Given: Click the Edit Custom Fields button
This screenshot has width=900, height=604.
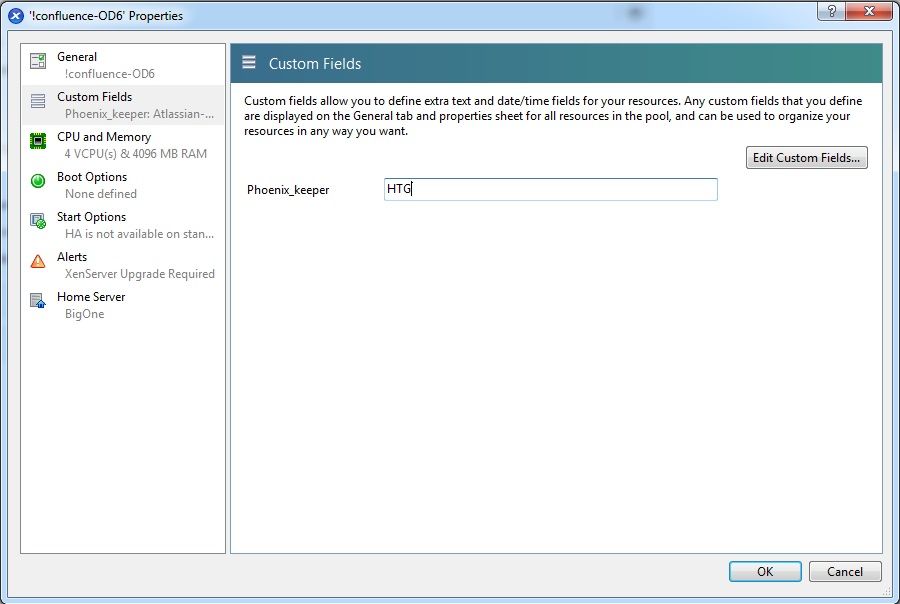Looking at the screenshot, I should (x=806, y=158).
